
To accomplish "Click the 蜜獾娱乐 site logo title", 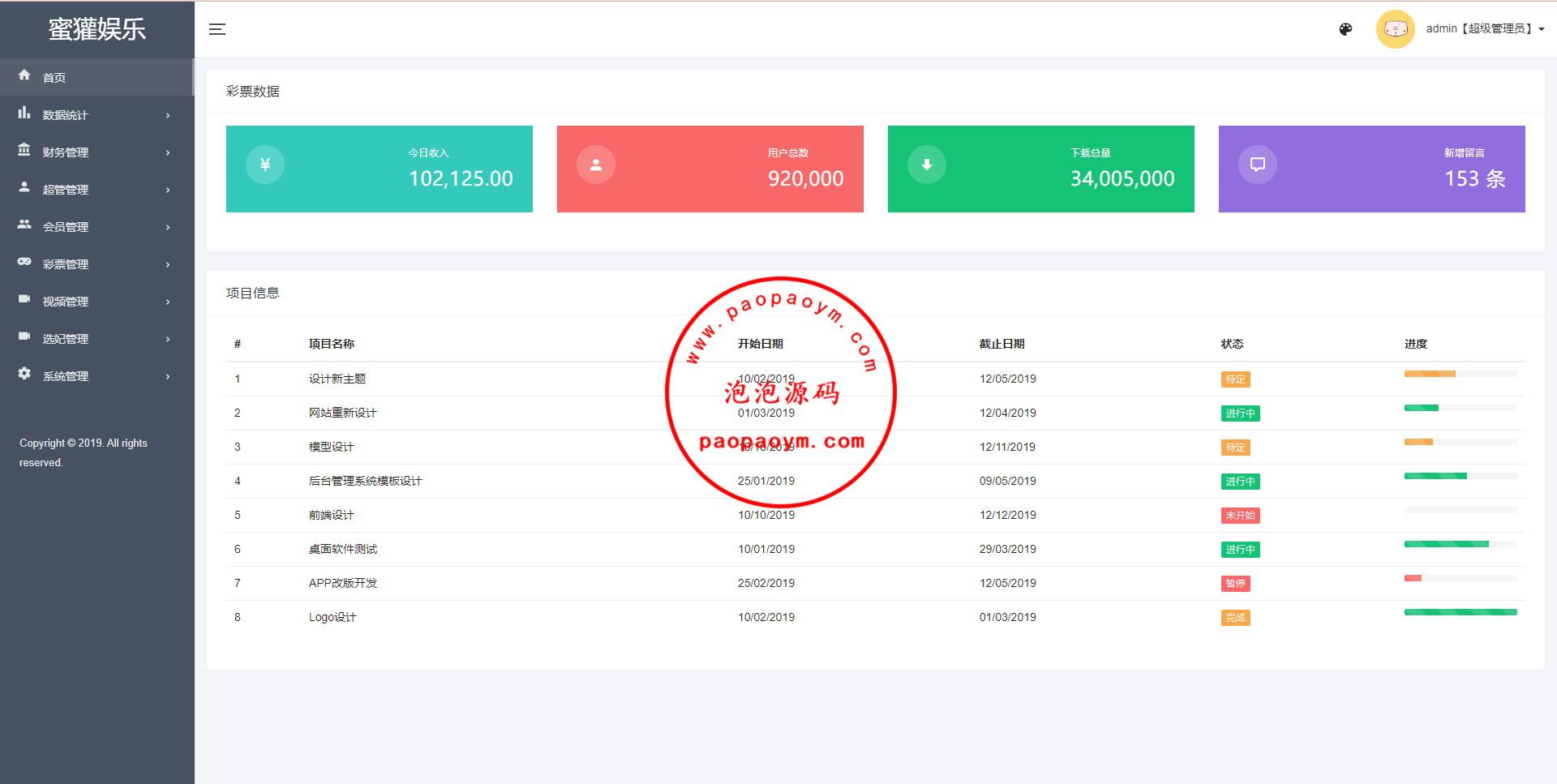I will [97, 29].
